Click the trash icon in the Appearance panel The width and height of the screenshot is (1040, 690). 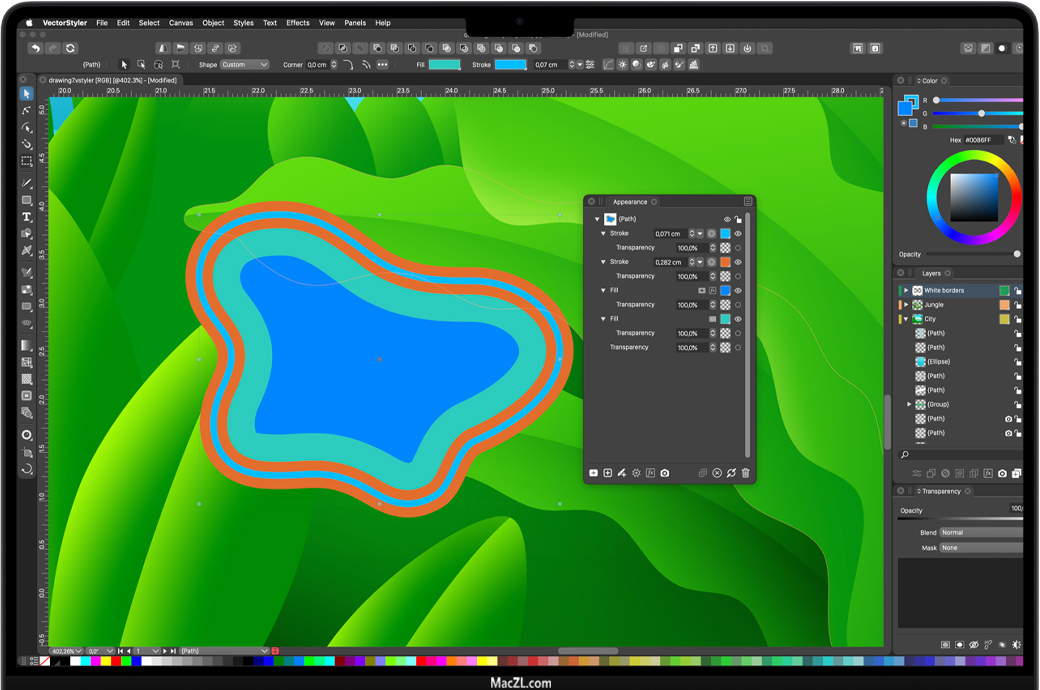745,473
